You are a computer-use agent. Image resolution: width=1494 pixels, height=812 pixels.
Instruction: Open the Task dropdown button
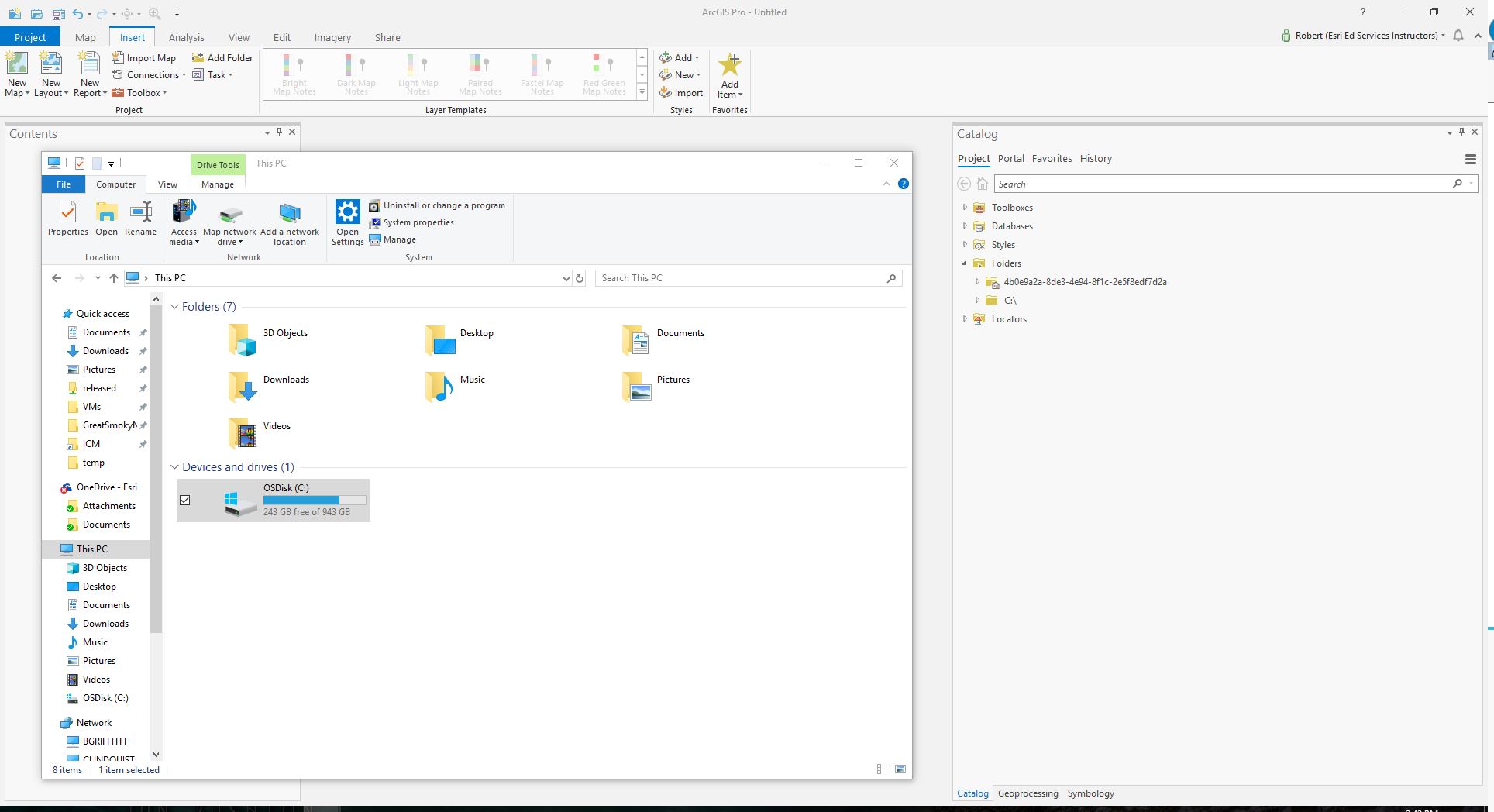pyautogui.click(x=212, y=75)
